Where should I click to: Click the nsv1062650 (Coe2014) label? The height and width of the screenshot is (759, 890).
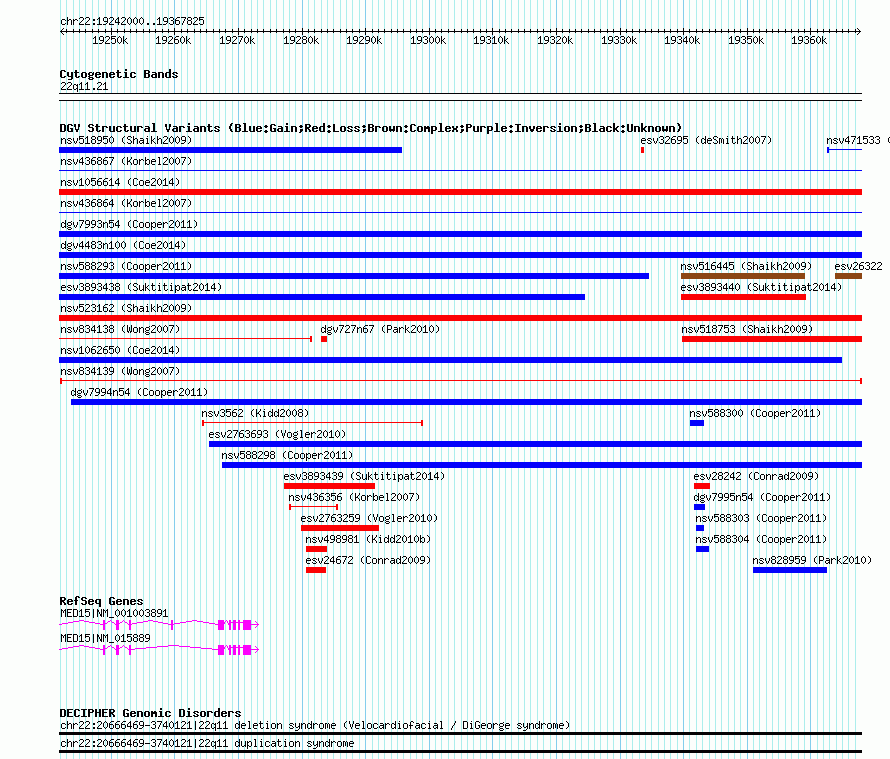point(120,350)
